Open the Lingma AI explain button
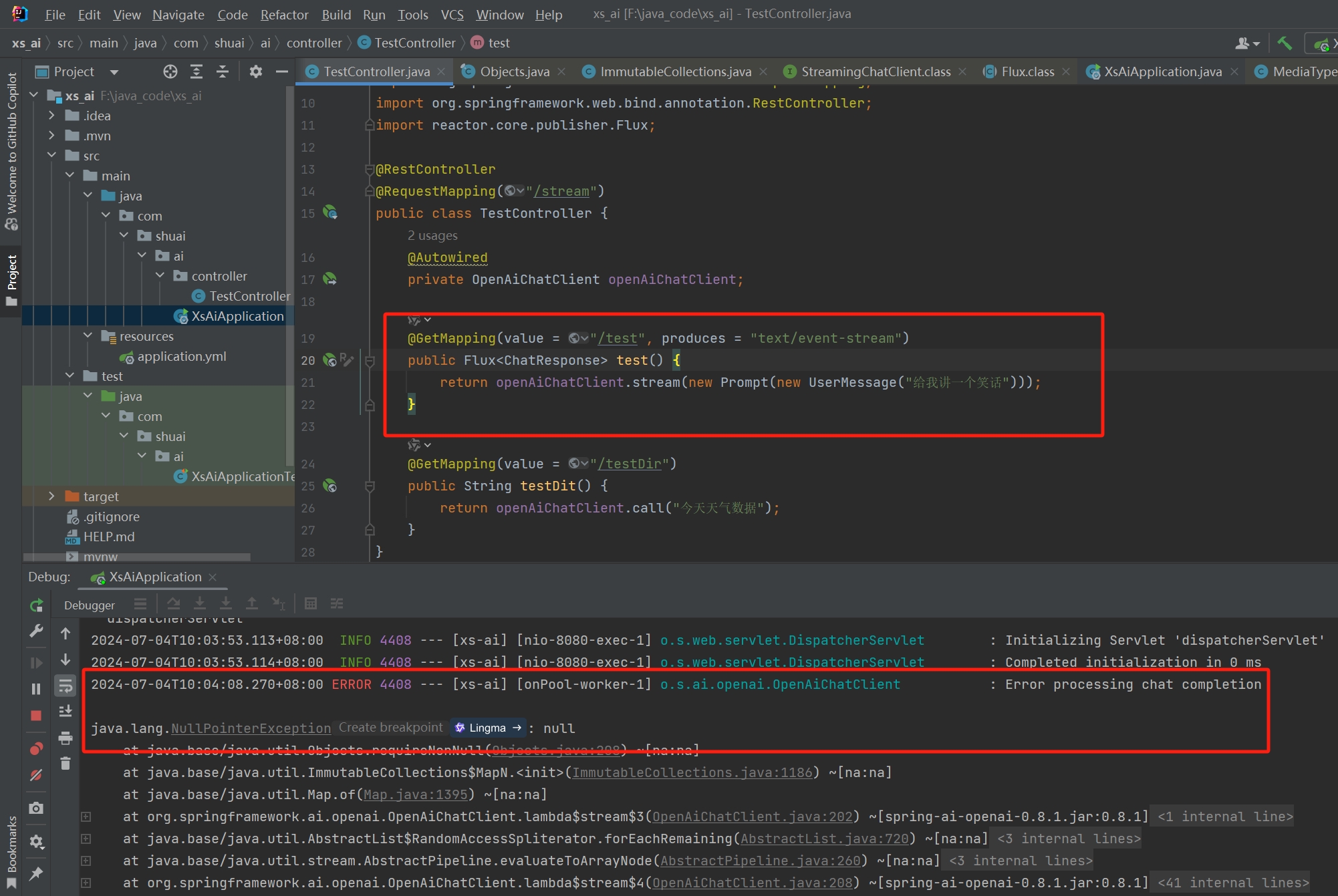 tap(488, 728)
